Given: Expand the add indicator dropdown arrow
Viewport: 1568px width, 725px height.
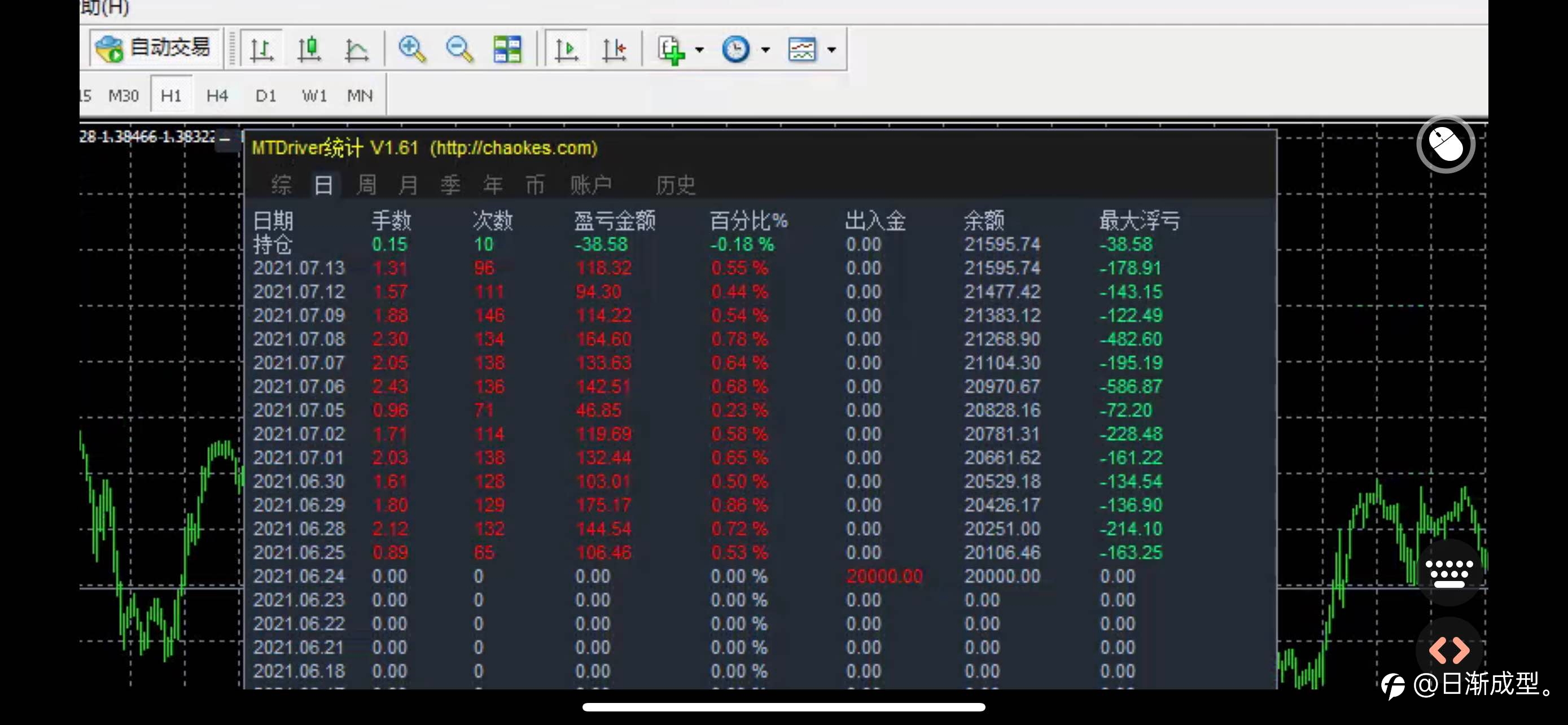Looking at the screenshot, I should coord(699,49).
